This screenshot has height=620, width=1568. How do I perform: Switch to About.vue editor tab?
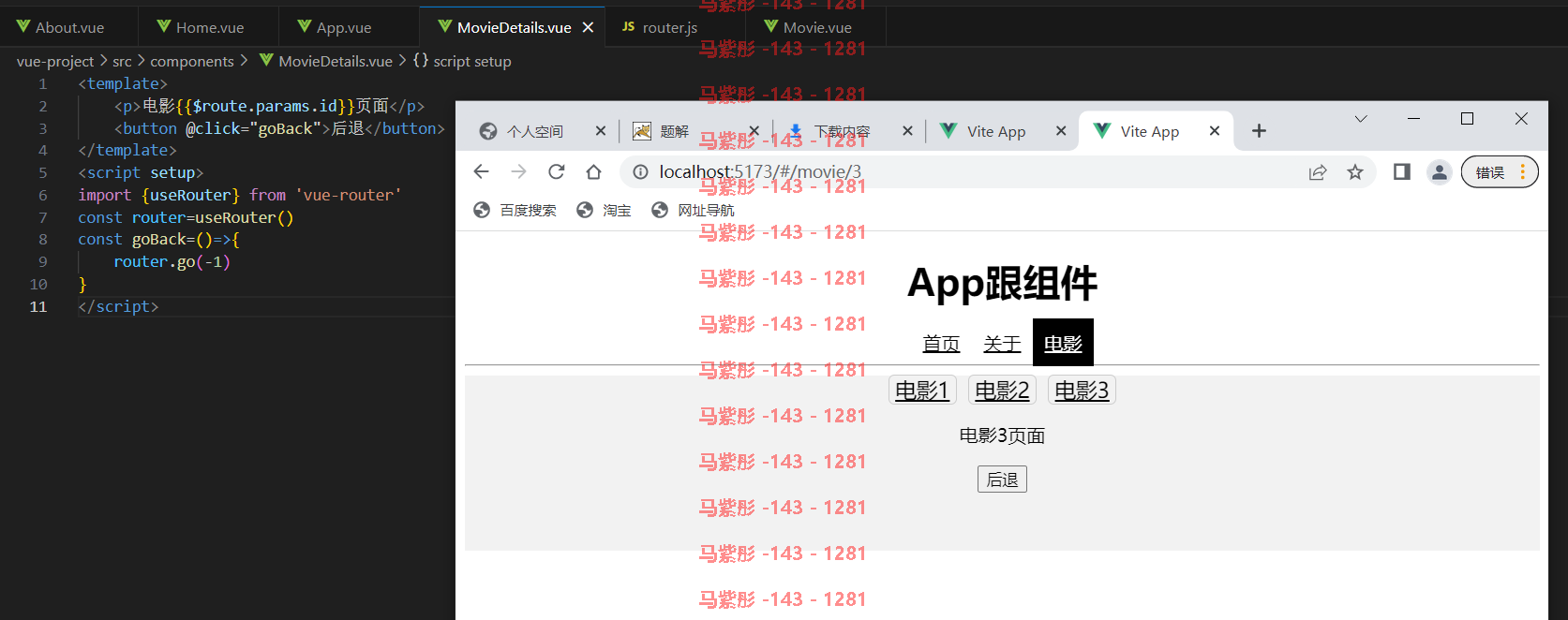click(x=68, y=27)
